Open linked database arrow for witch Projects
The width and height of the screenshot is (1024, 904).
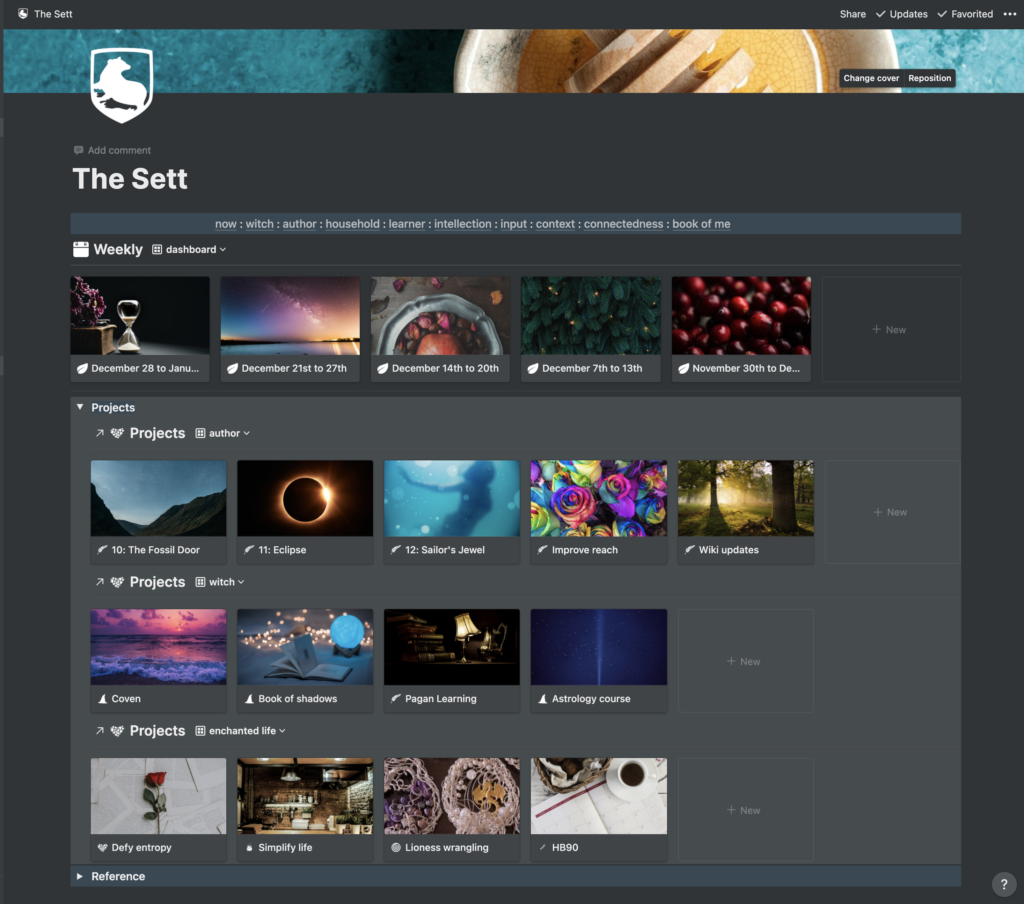(99, 582)
